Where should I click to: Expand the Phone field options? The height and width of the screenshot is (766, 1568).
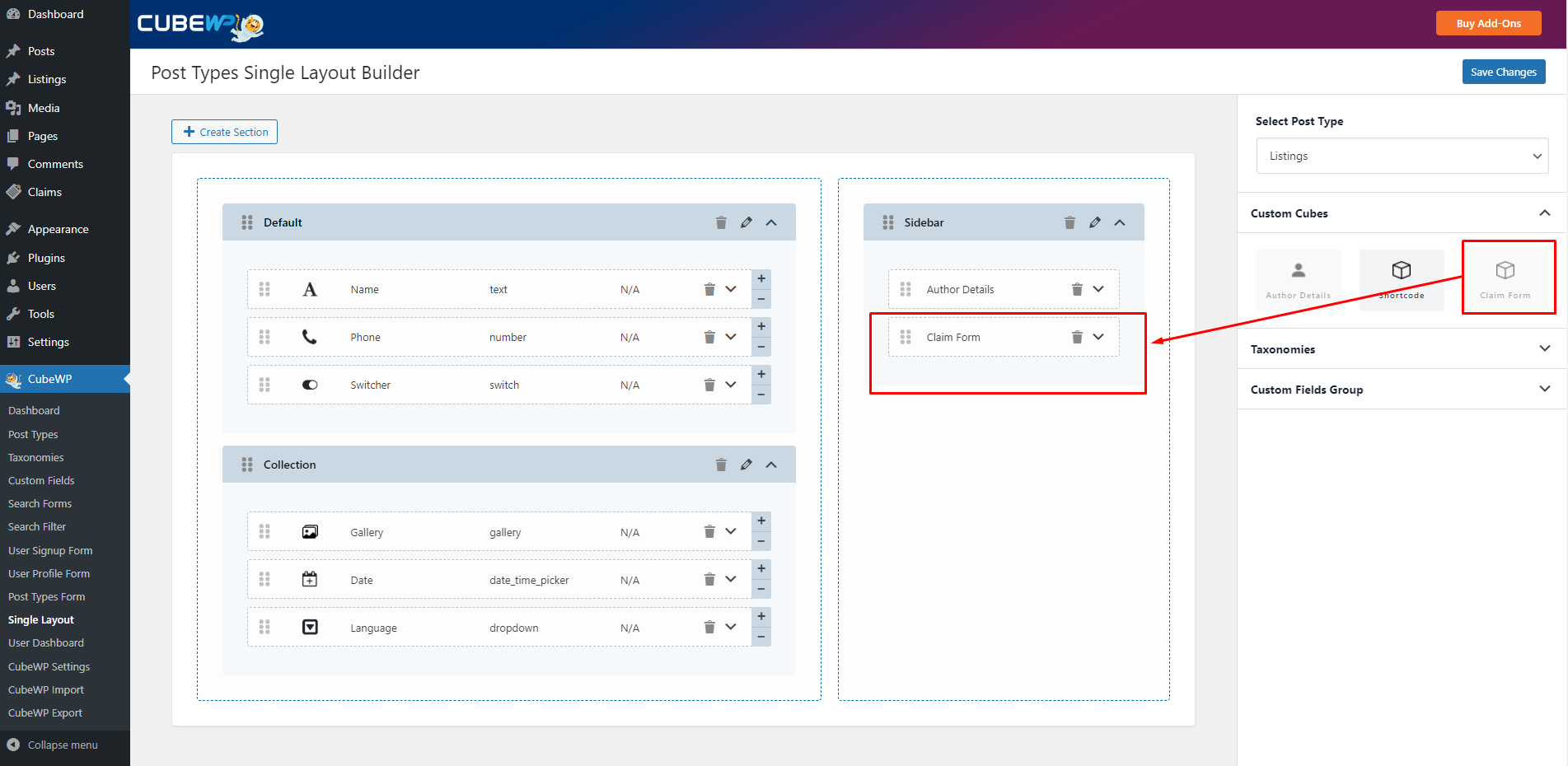731,337
